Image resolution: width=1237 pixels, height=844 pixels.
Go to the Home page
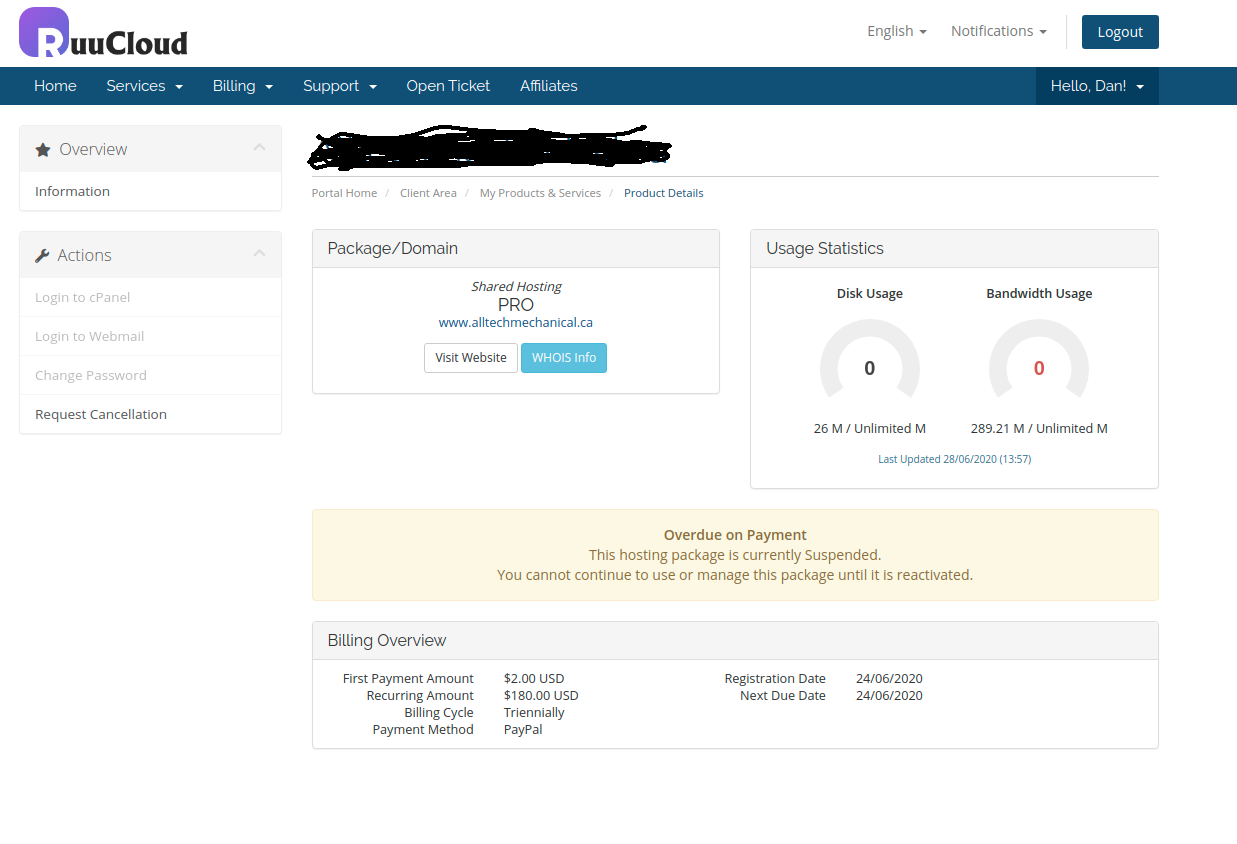pos(55,86)
